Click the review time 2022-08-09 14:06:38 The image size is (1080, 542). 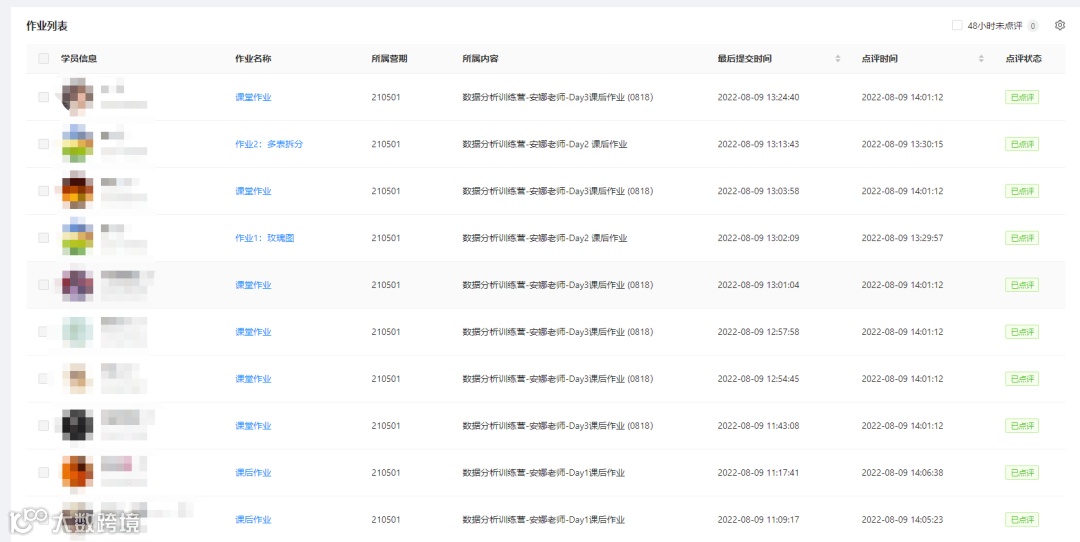coord(902,472)
